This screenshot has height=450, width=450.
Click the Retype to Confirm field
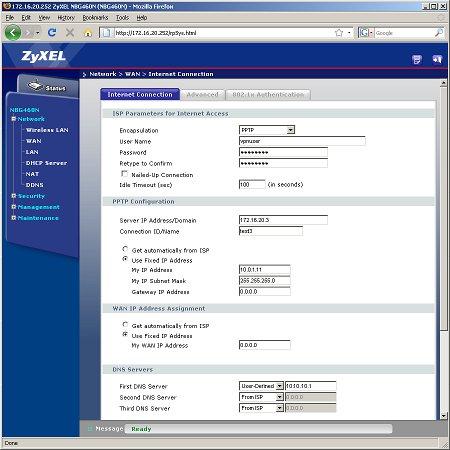pyautogui.click(x=283, y=163)
